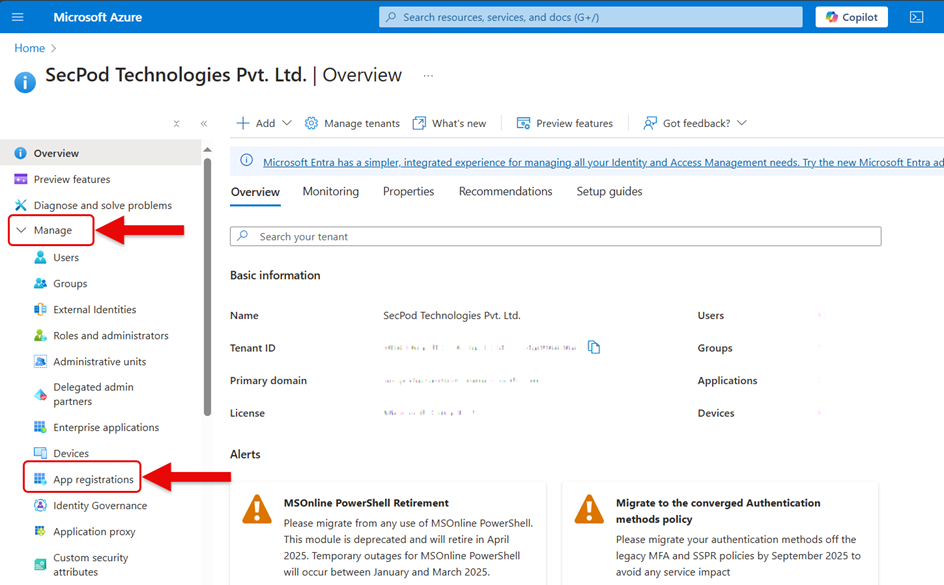Viewport: 944px width, 585px height.
Task: Click the Migrate to converged Authentication alert heading
Action: [x=718, y=511]
